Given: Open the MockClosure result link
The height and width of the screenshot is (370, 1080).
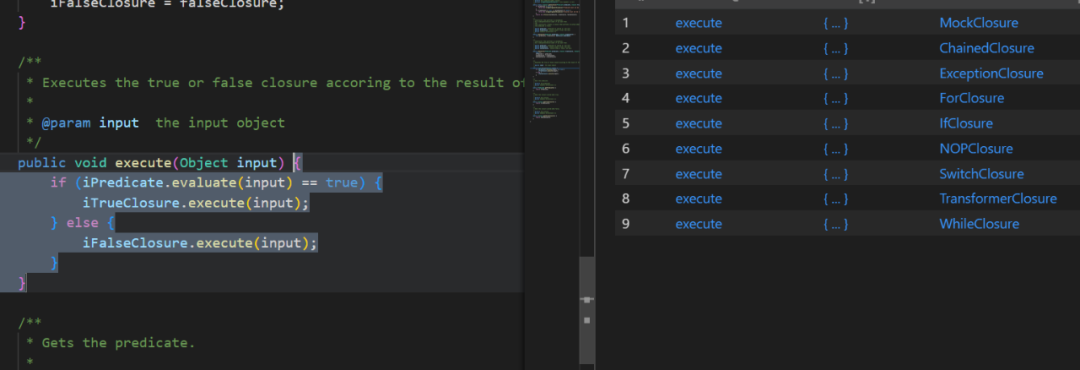Looking at the screenshot, I should click(978, 23).
